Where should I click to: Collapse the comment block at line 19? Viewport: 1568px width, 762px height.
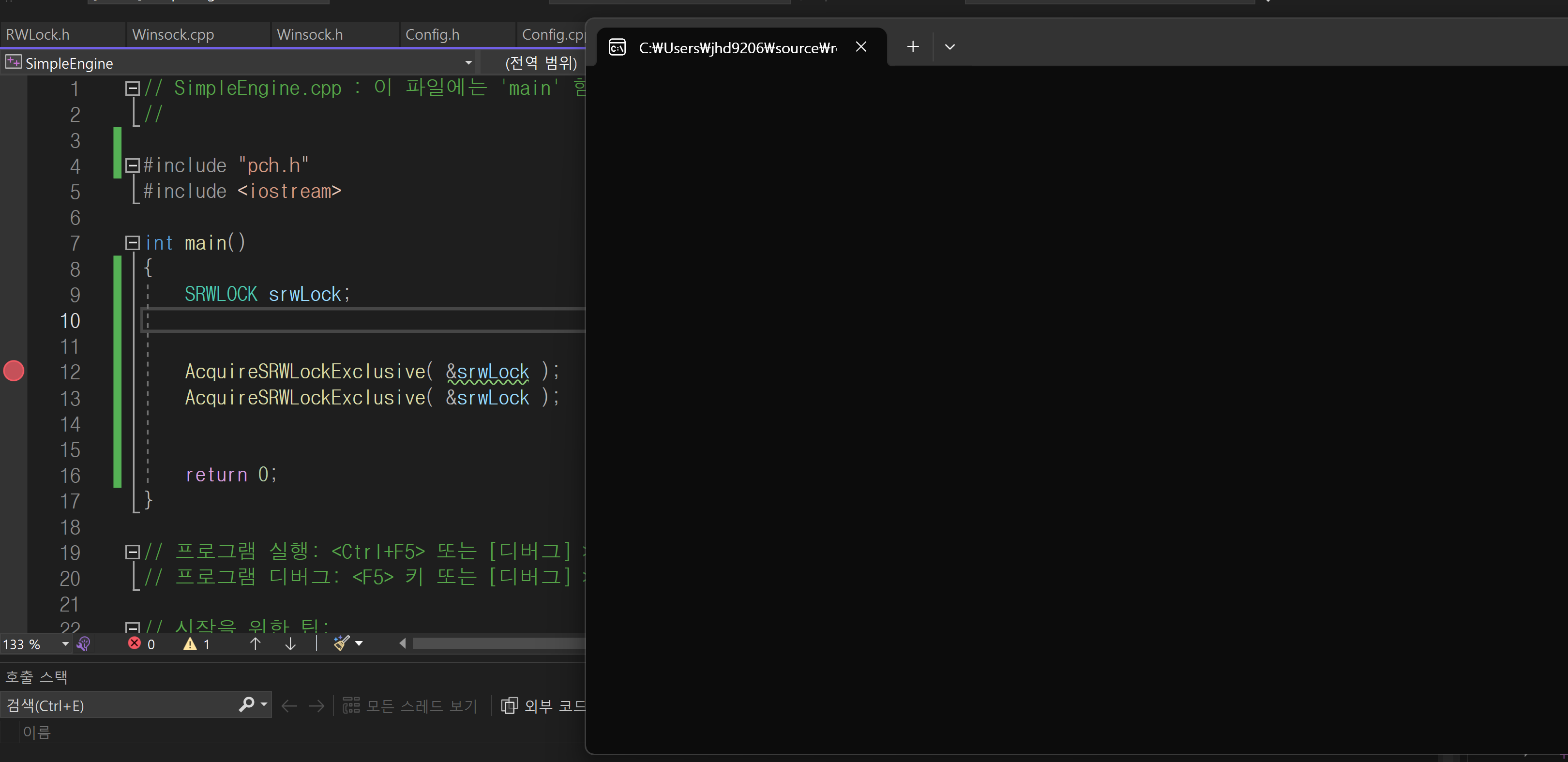pyautogui.click(x=132, y=552)
